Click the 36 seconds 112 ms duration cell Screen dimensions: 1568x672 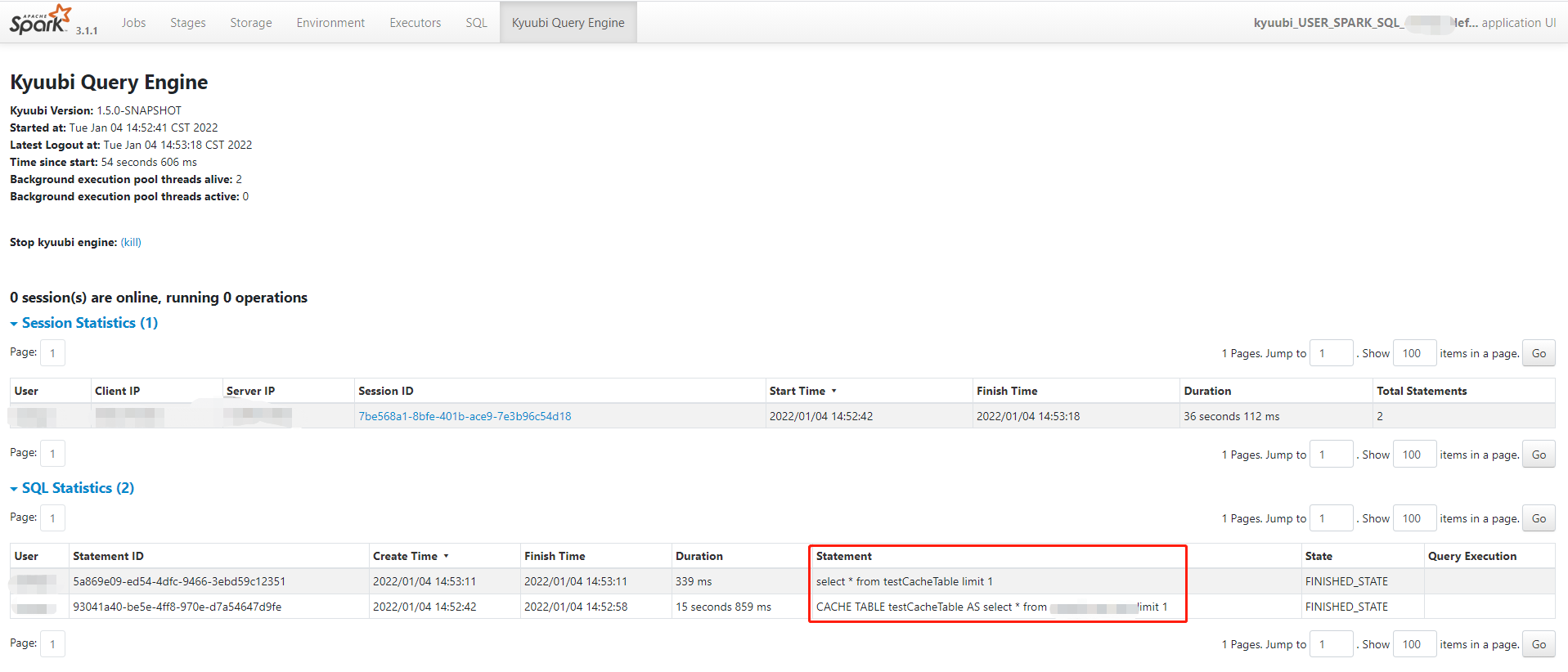pos(1231,416)
